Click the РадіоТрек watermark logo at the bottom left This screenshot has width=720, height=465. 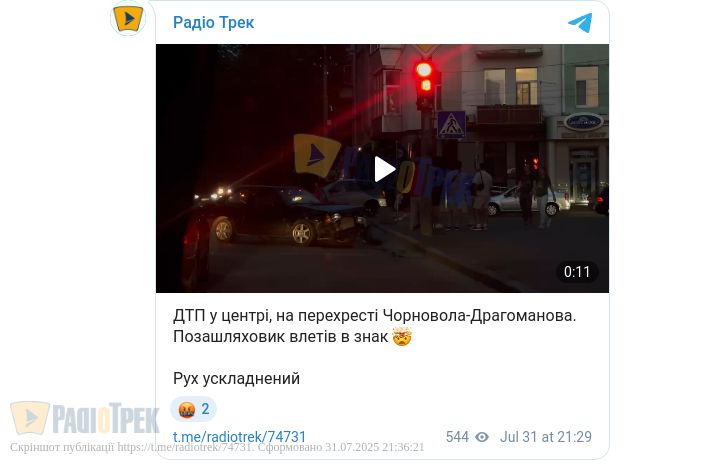(x=84, y=418)
